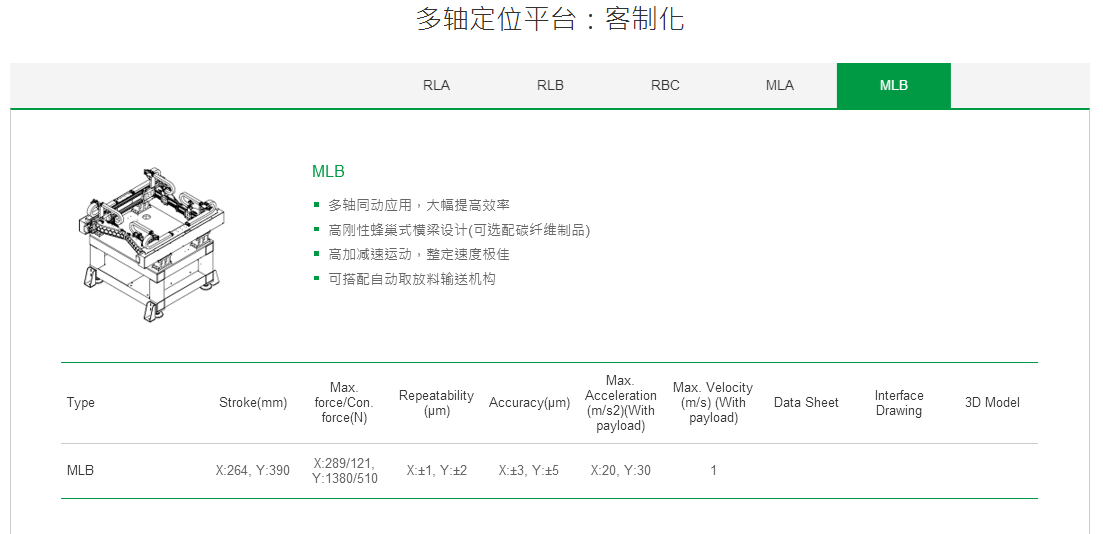The width and height of the screenshot is (1103, 534).
Task: Click the Accuracy(μm) column header
Action: point(529,403)
